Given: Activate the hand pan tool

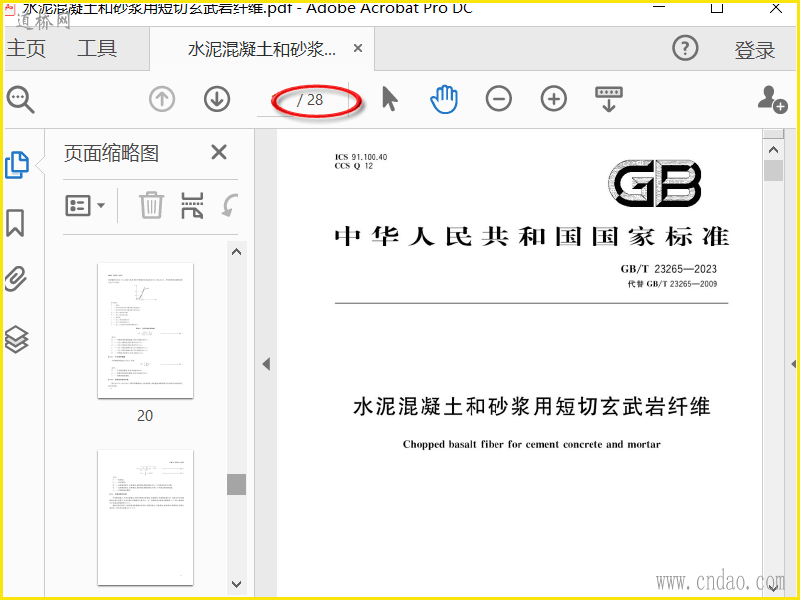Looking at the screenshot, I should click(x=444, y=99).
